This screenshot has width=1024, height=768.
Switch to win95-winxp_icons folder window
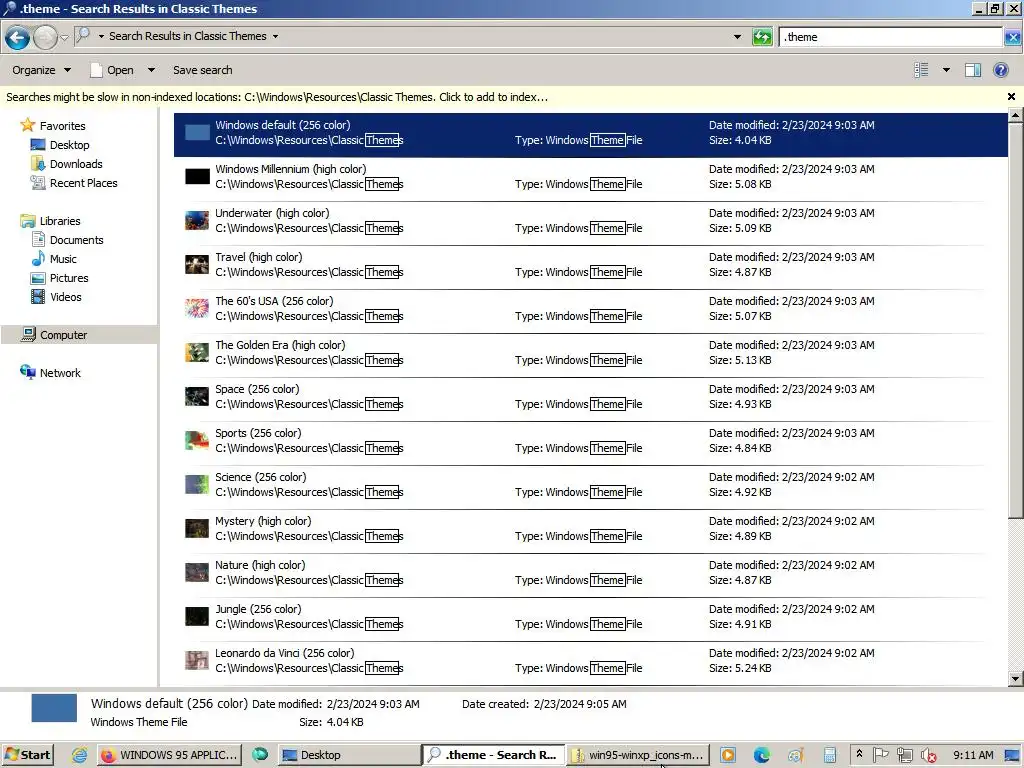tap(637, 756)
